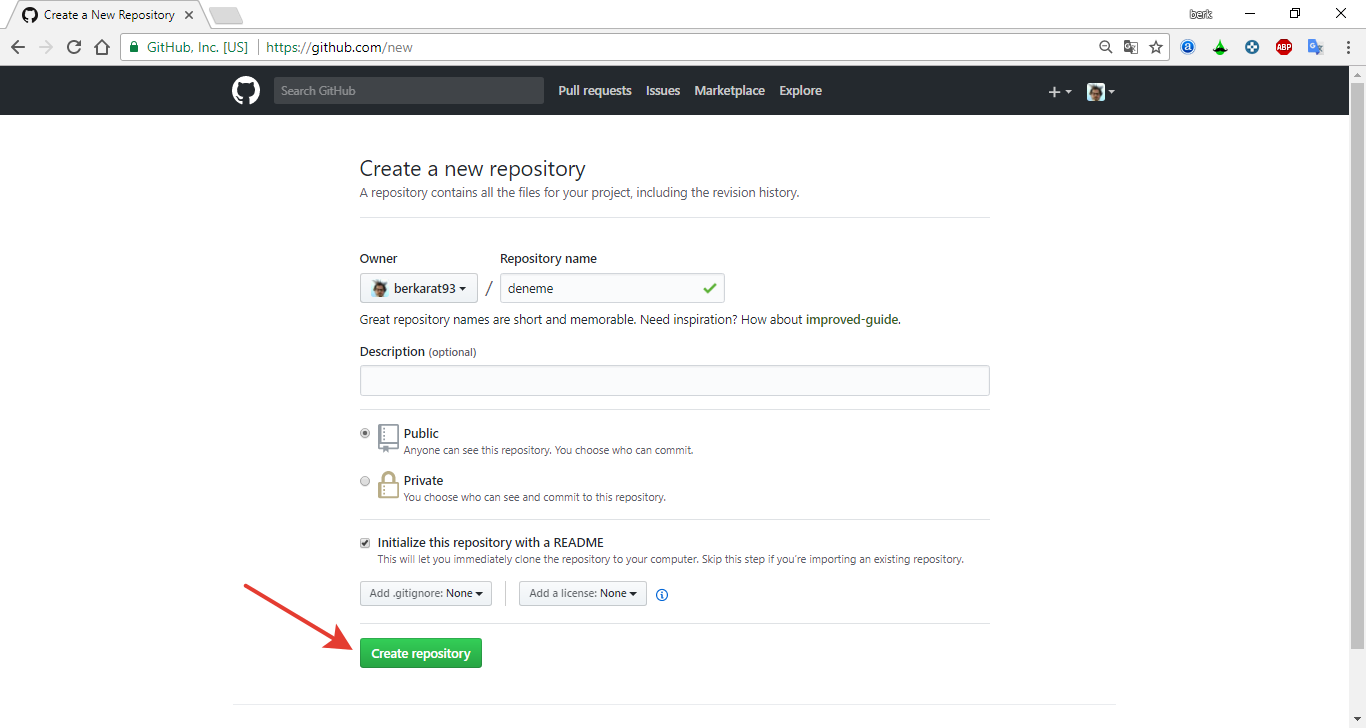Bookmark this page with star icon
Image resolution: width=1366 pixels, height=728 pixels.
coord(1156,47)
